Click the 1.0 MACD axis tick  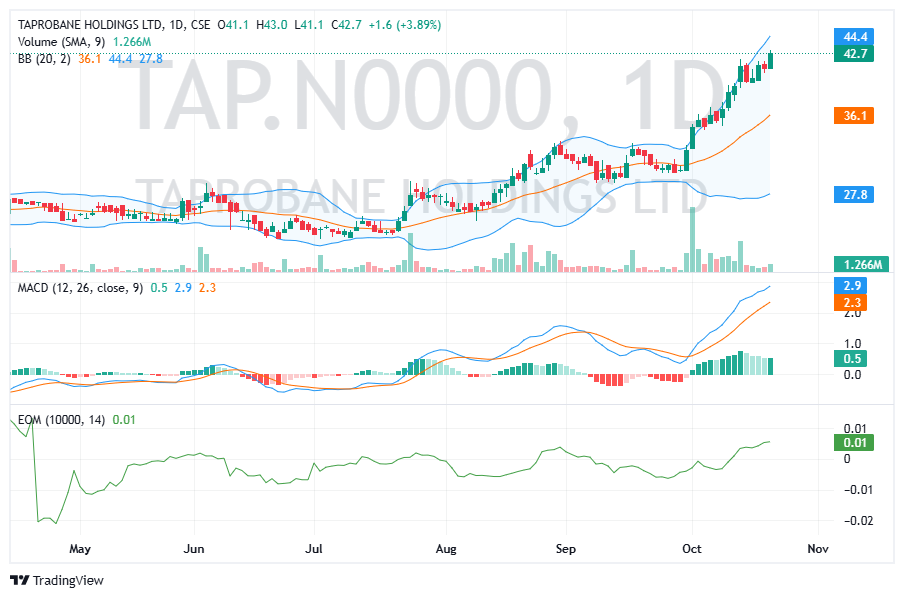tap(852, 344)
